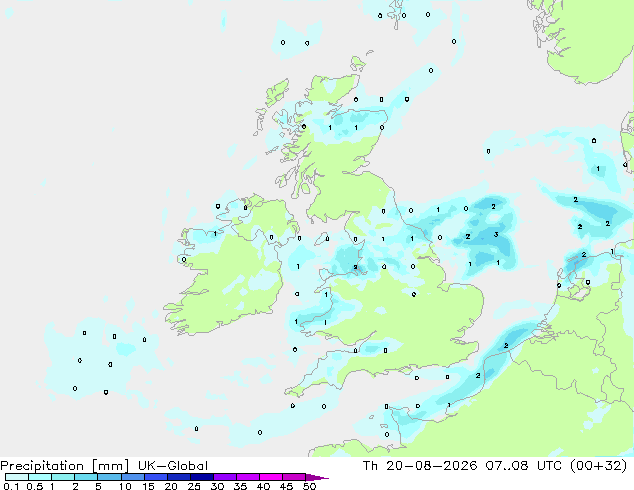This screenshot has width=634, height=490.
Task: Select the "35" legend scale label
Action: pos(240,486)
